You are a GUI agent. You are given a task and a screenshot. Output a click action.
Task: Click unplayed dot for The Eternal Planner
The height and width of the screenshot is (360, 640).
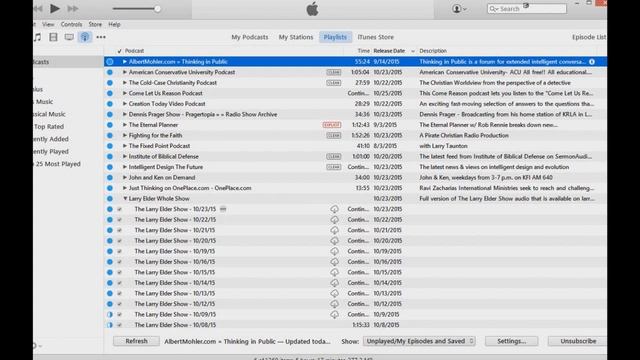(110, 125)
